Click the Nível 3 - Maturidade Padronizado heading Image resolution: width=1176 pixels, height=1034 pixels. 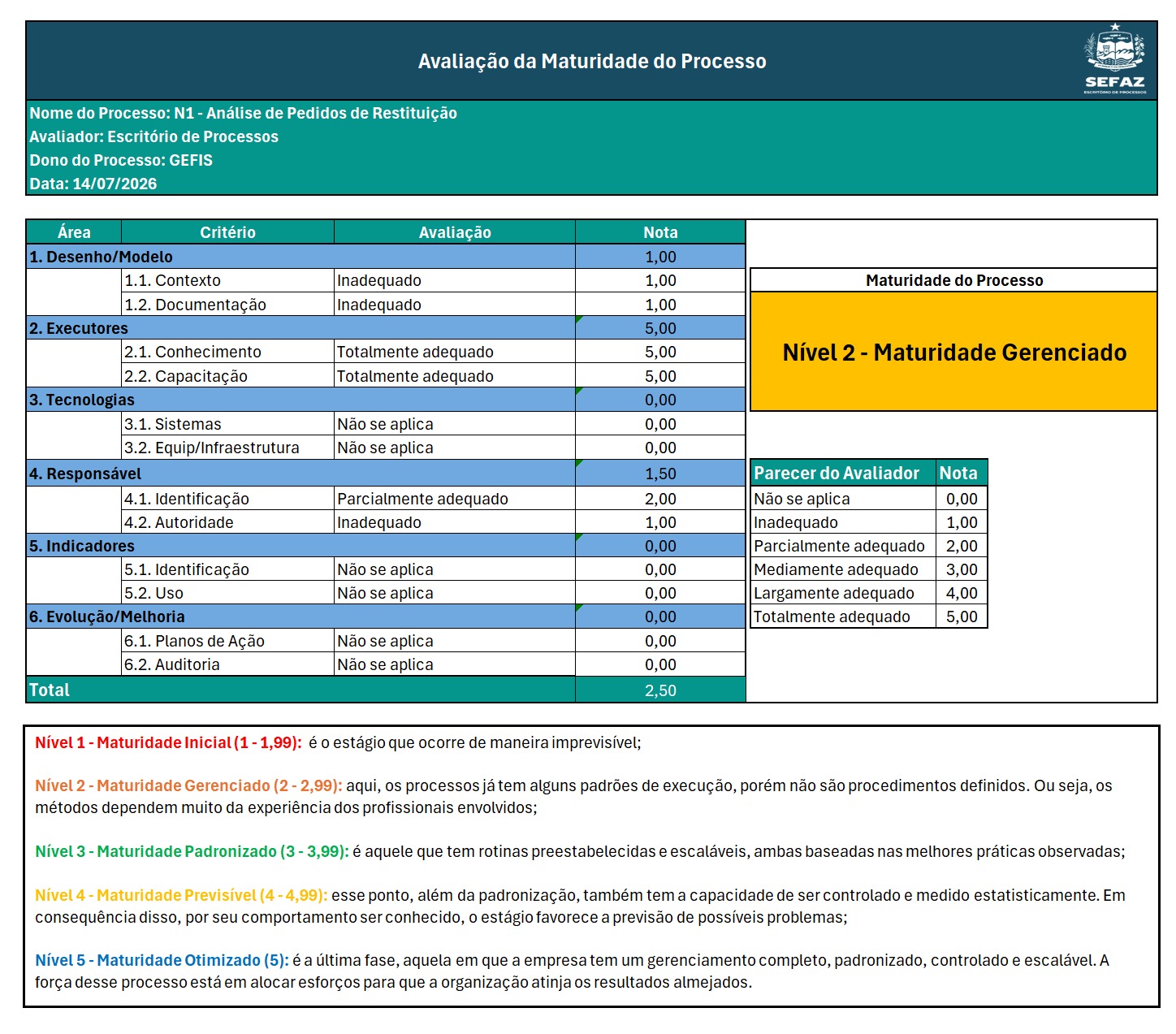point(192,851)
